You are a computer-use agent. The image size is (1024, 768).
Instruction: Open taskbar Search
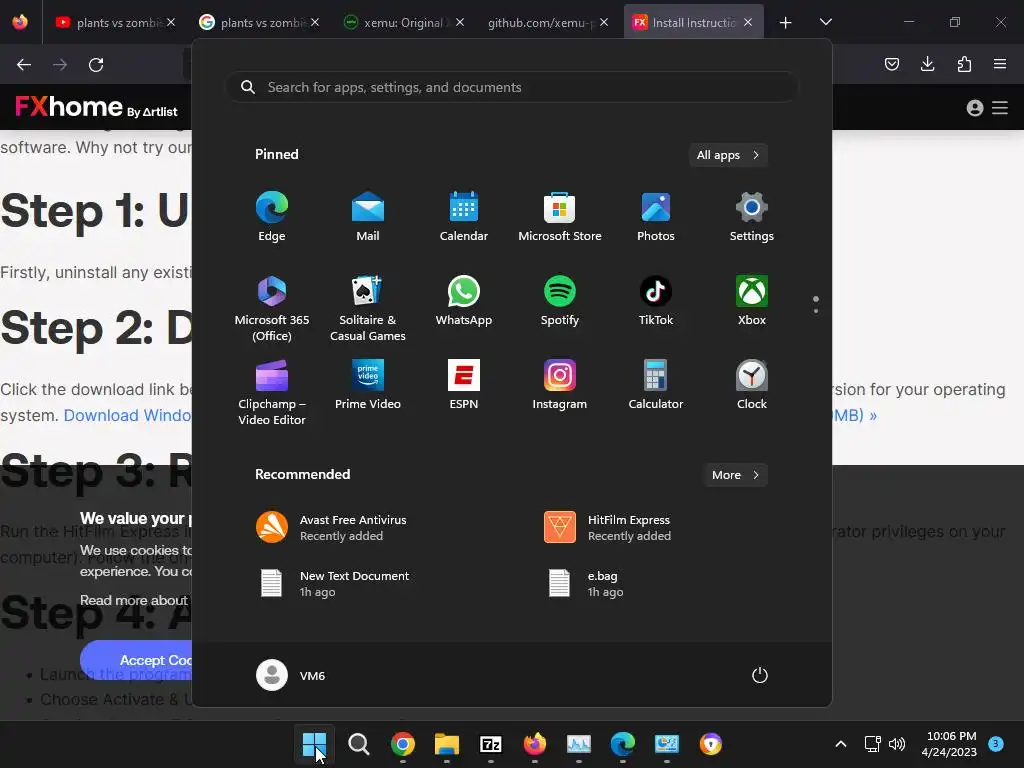tap(358, 744)
